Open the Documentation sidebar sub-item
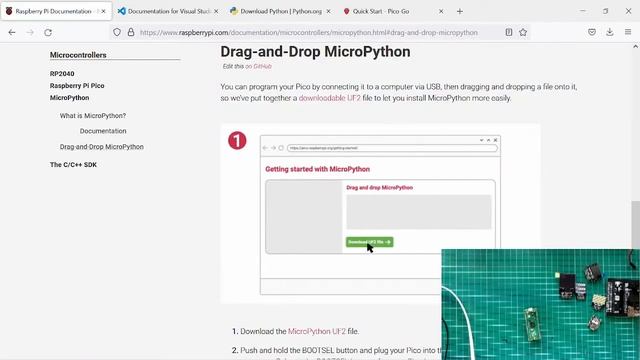The width and height of the screenshot is (640, 360). [103, 131]
